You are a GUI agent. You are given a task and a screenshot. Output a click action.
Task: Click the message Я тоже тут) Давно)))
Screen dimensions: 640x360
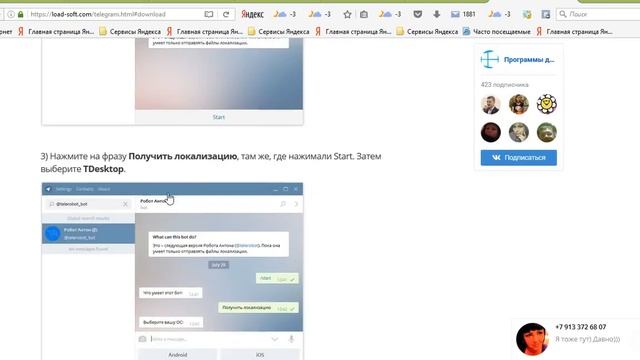click(587, 339)
